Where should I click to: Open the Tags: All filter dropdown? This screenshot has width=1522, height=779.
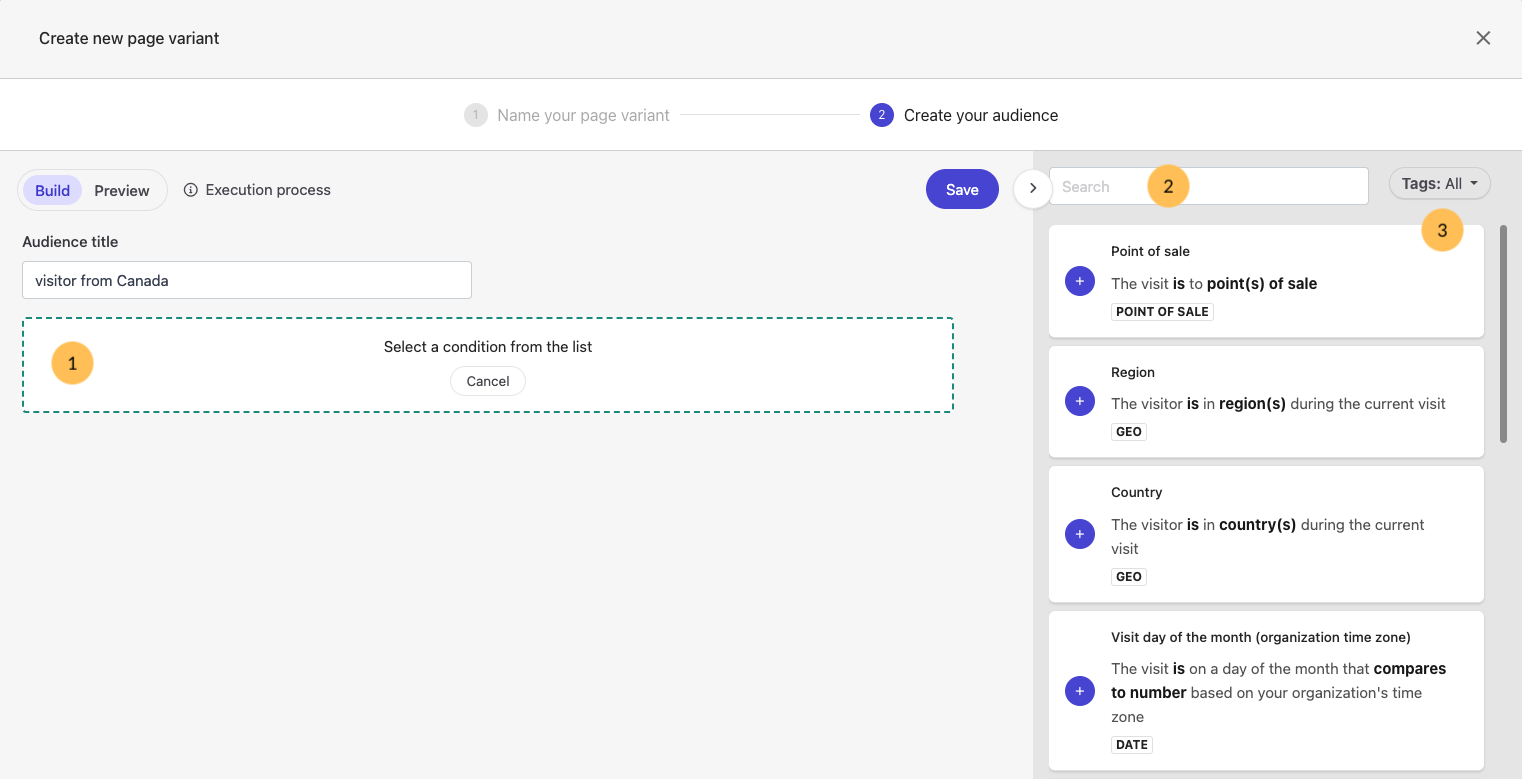coord(1439,183)
